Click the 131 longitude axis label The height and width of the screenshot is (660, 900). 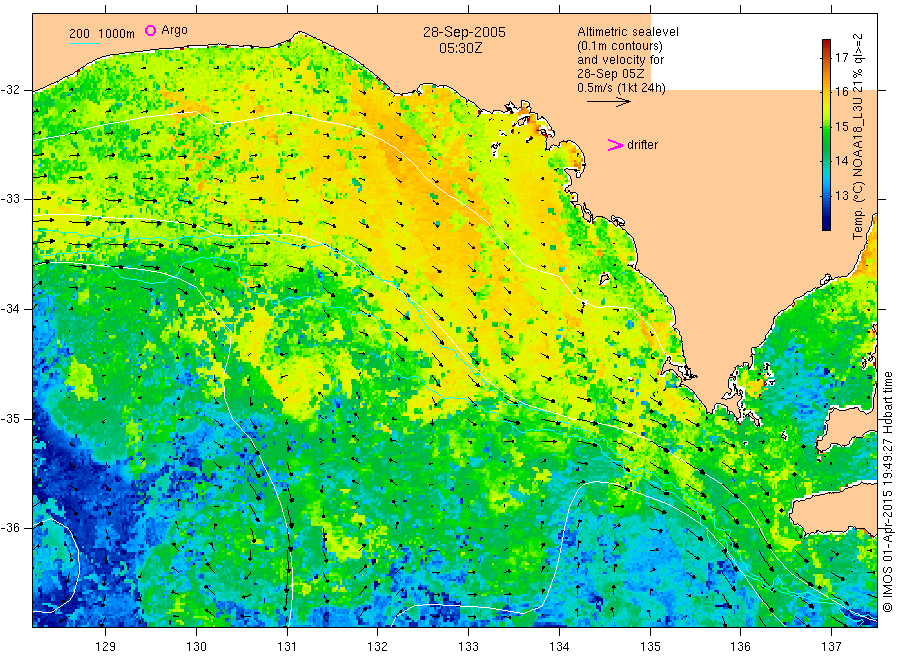287,647
